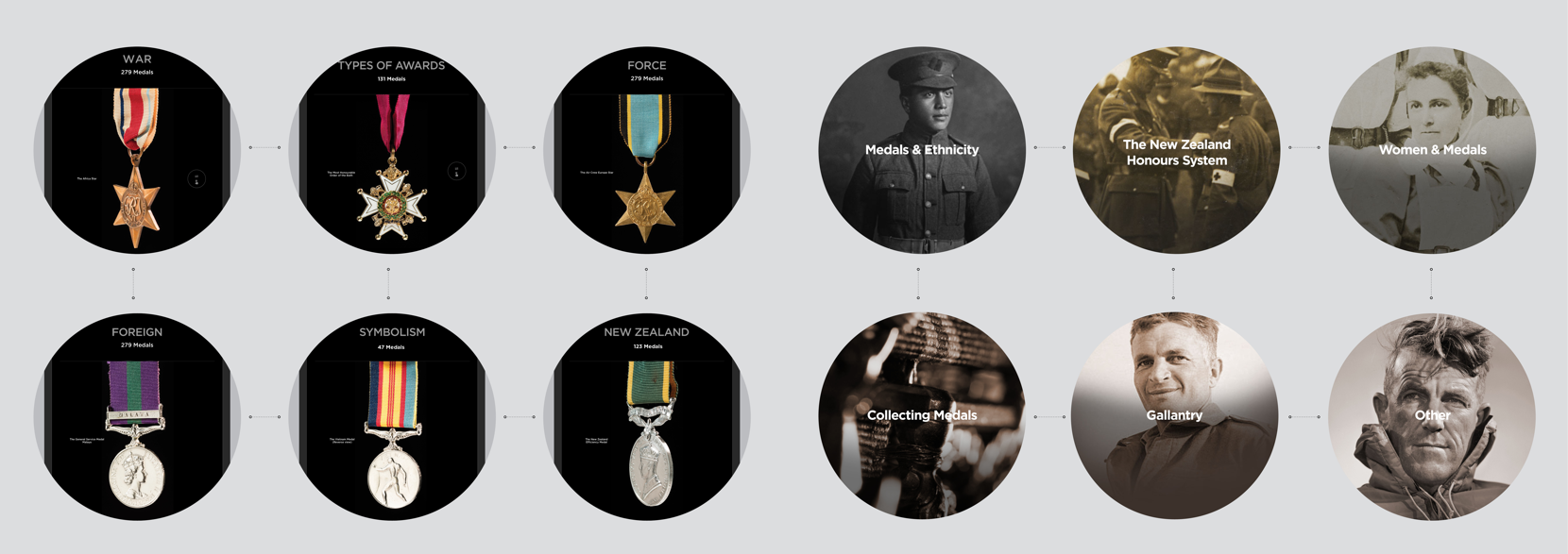Click the round icon beside the Order of the Bath
Screen dimensions: 1568x554
point(456,172)
